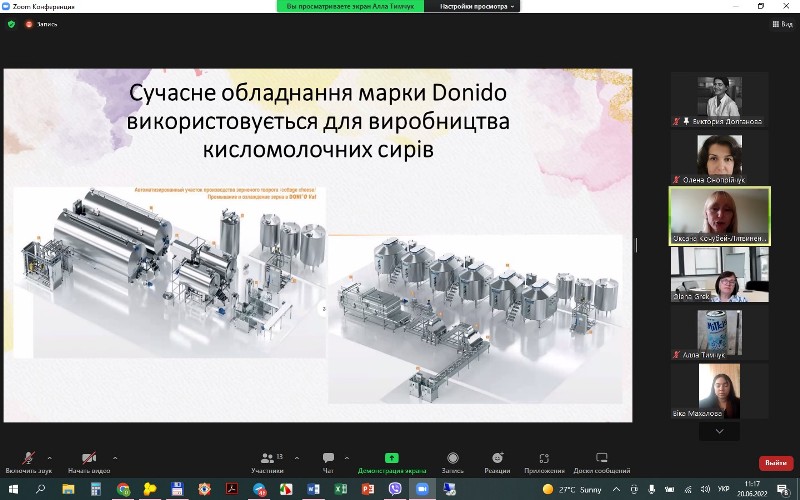Toggle the Запись record button
Viewport: 800px width, 500px height.
(453, 459)
